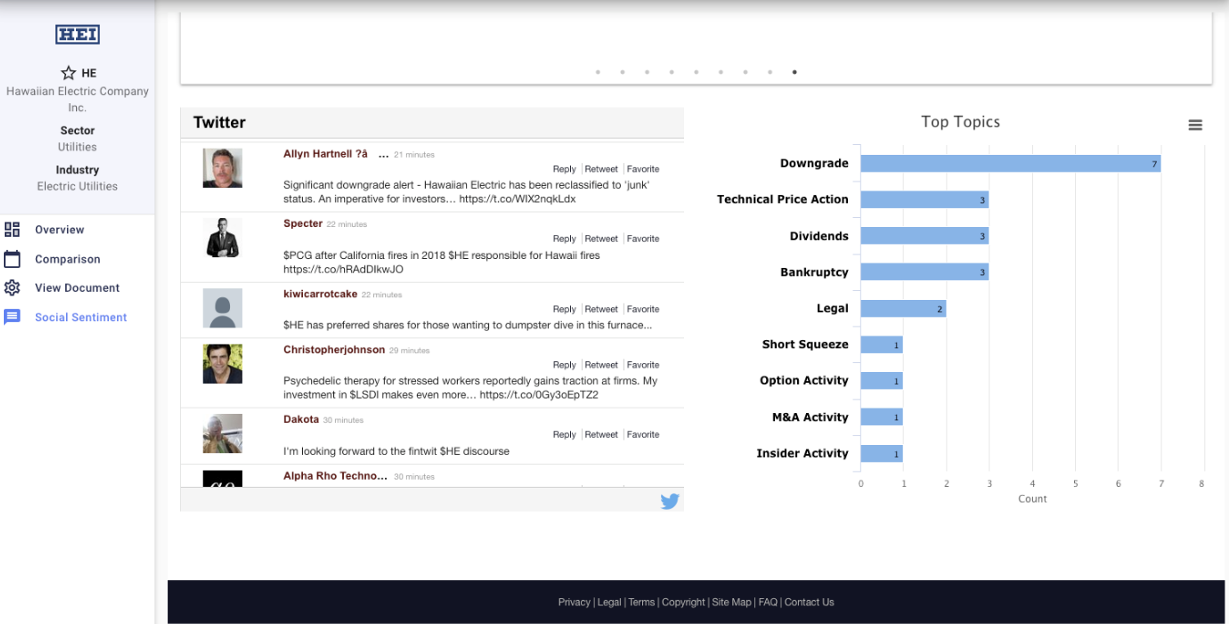Click the Twitter bird icon
The width and height of the screenshot is (1230, 624).
(x=669, y=501)
